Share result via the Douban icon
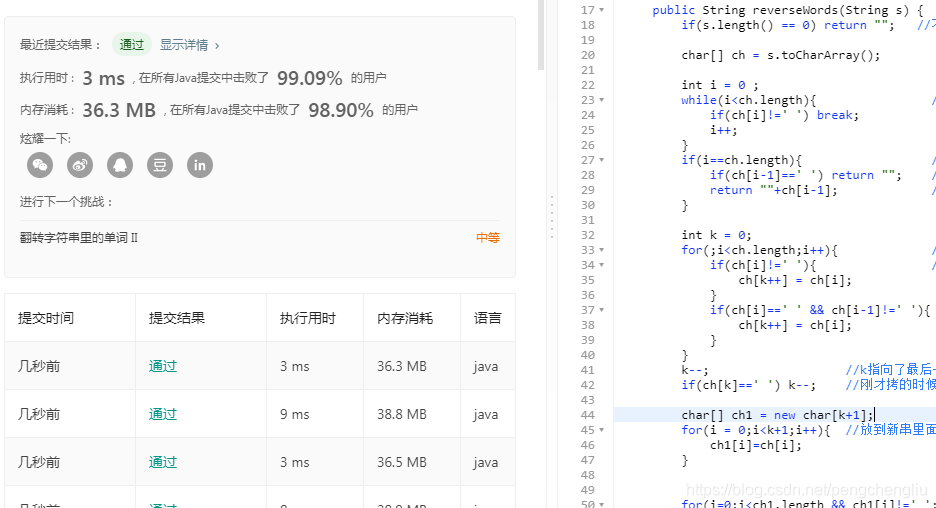This screenshot has width=936, height=508. (160, 165)
